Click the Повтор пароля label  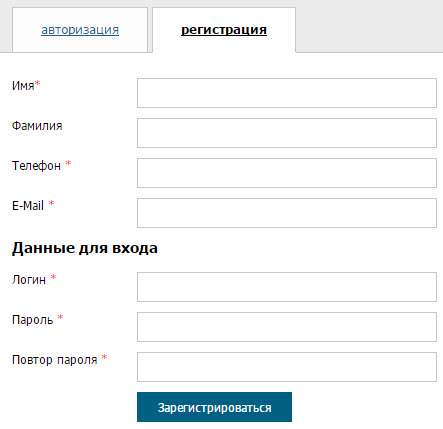[x=55, y=360]
